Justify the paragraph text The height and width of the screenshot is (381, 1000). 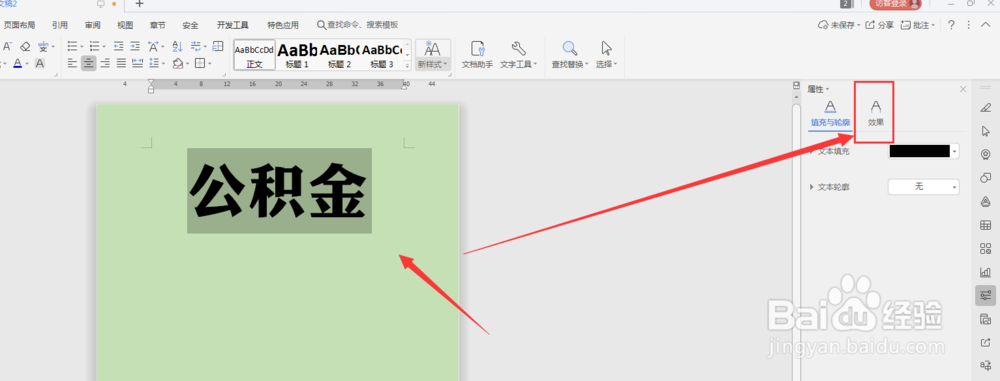(121, 63)
